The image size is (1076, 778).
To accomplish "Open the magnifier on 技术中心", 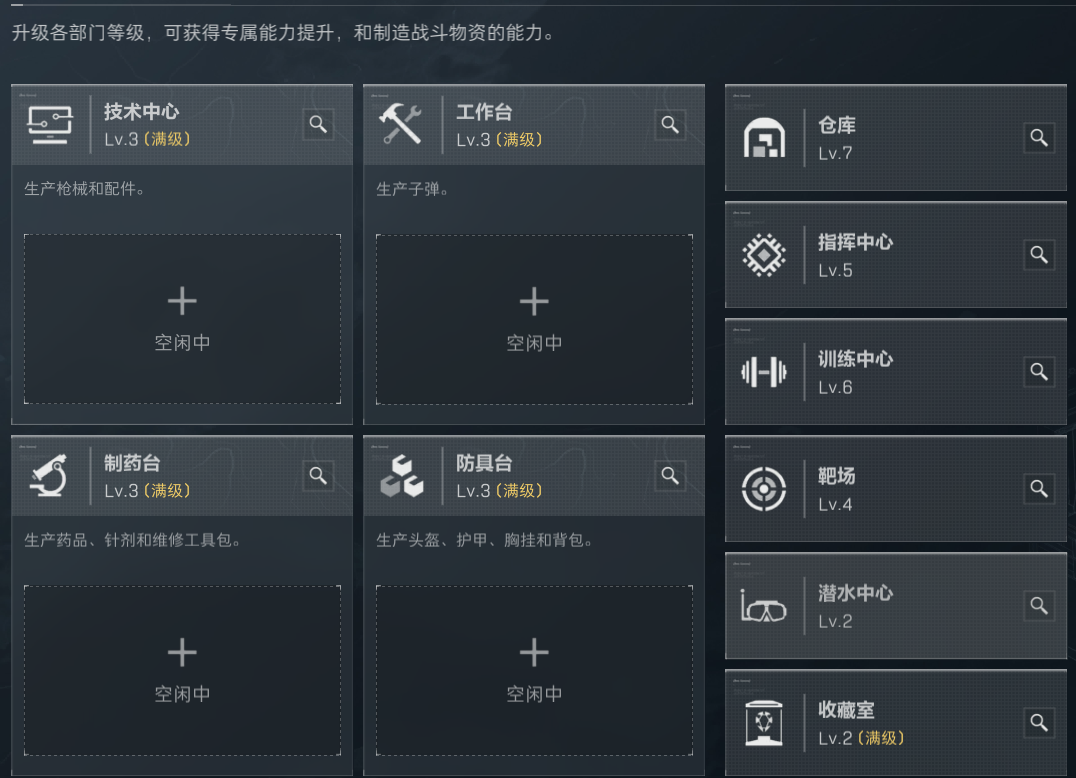I will pos(318,124).
